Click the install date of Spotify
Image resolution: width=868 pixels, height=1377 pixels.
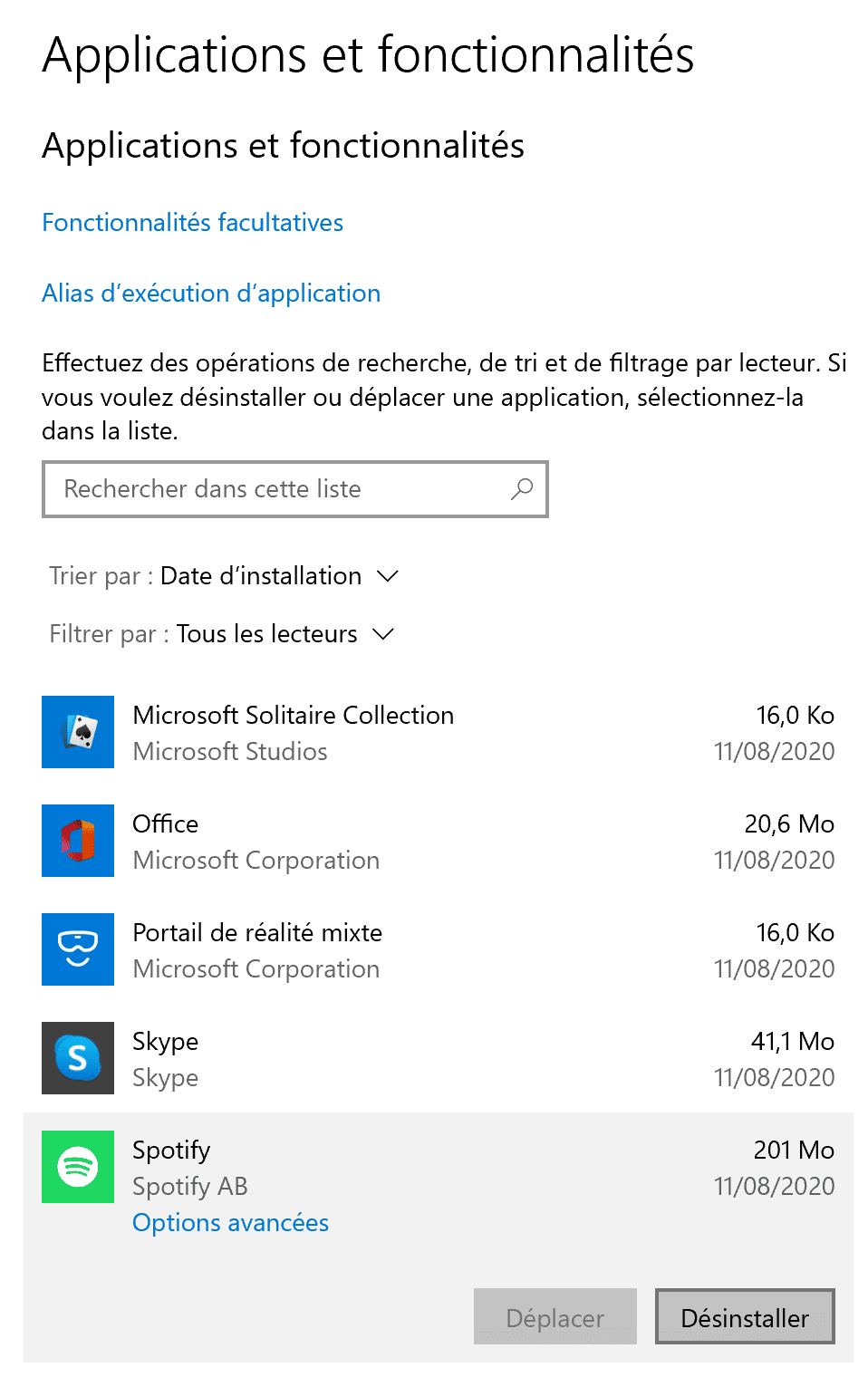point(775,1187)
